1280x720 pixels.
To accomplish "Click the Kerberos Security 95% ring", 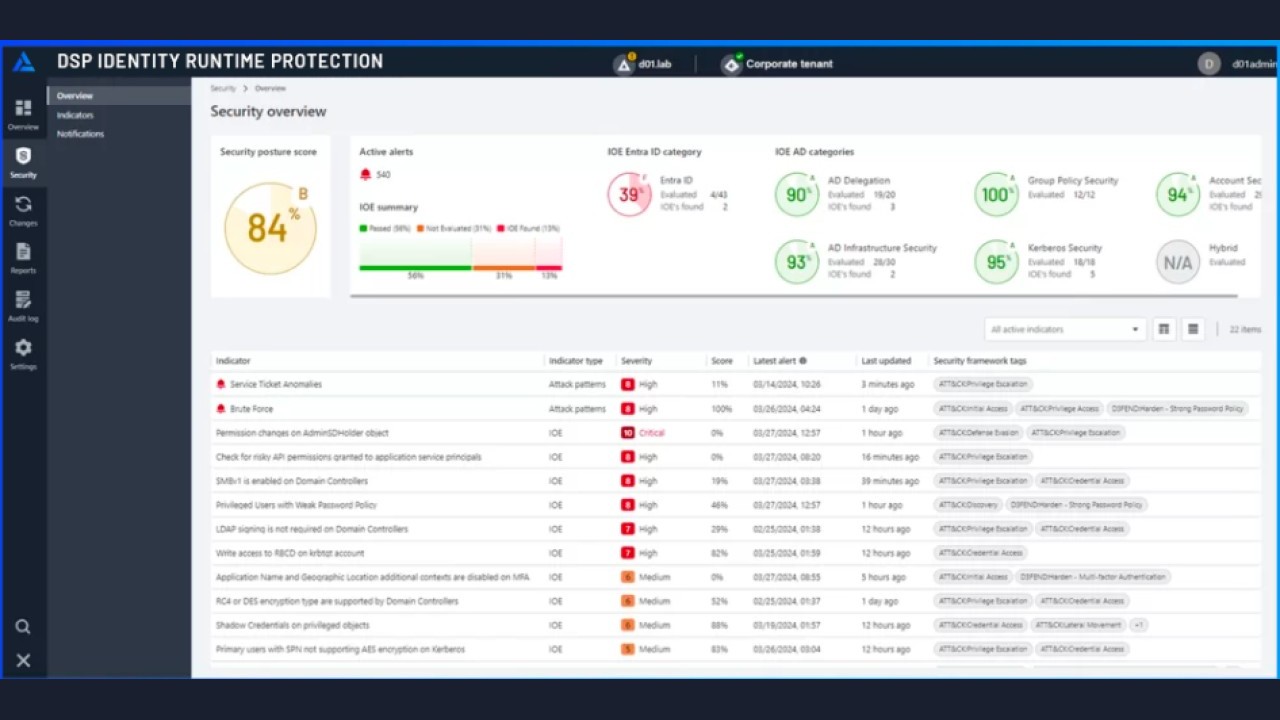I will (997, 262).
